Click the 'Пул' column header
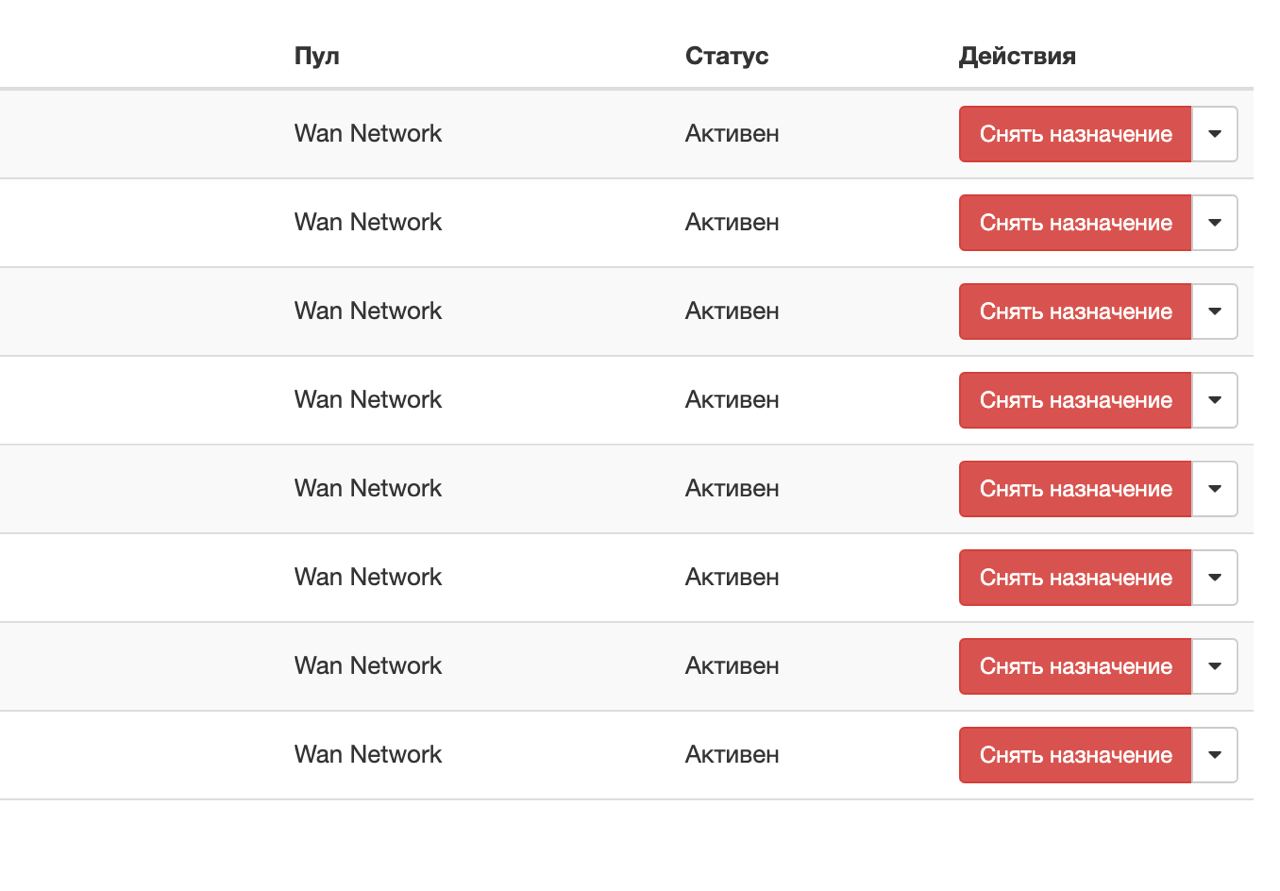The width and height of the screenshot is (1280, 891). point(316,56)
